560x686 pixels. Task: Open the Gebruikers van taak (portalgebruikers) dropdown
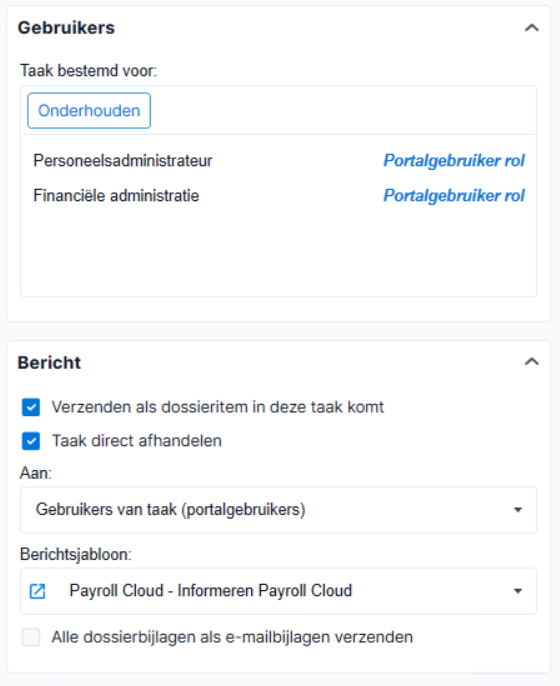(x=278, y=510)
